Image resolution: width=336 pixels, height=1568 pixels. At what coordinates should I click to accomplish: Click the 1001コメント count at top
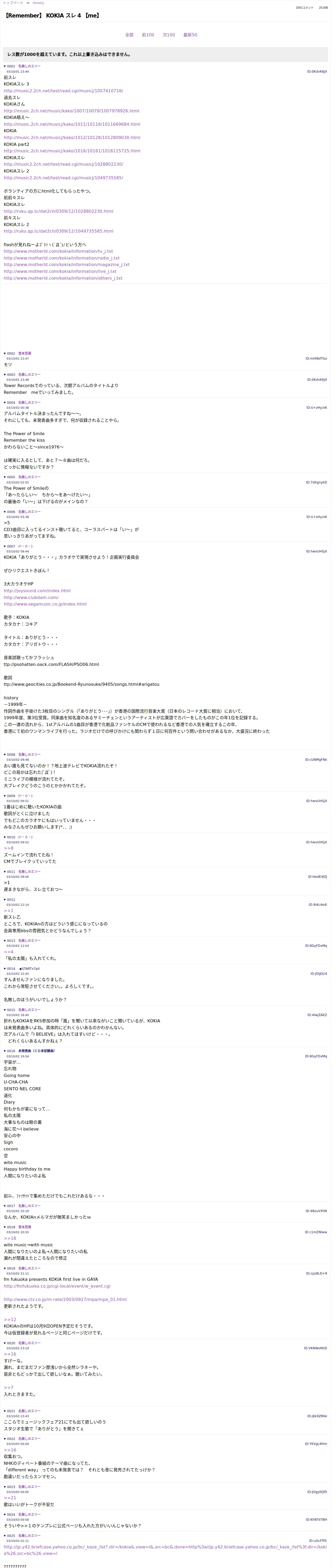tap(304, 8)
